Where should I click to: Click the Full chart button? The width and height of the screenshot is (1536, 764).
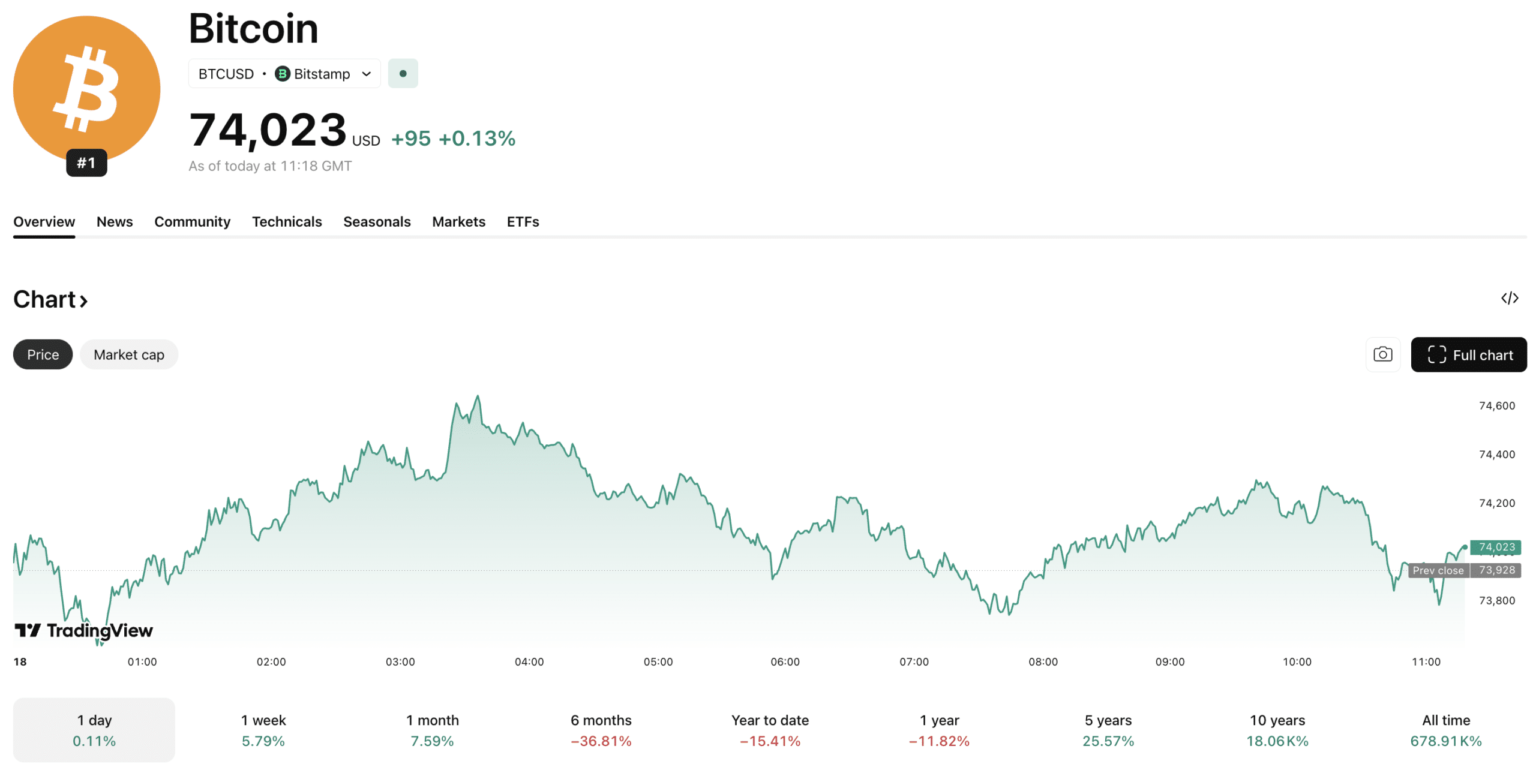[x=1469, y=354]
